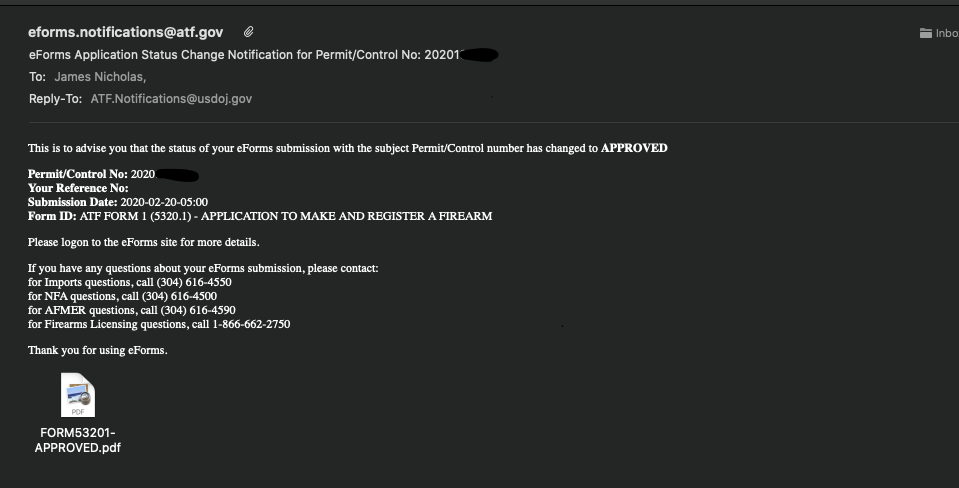Click sender address eforms.notifications@atf.gov
Image resolution: width=959 pixels, height=488 pixels.
click(x=125, y=32)
